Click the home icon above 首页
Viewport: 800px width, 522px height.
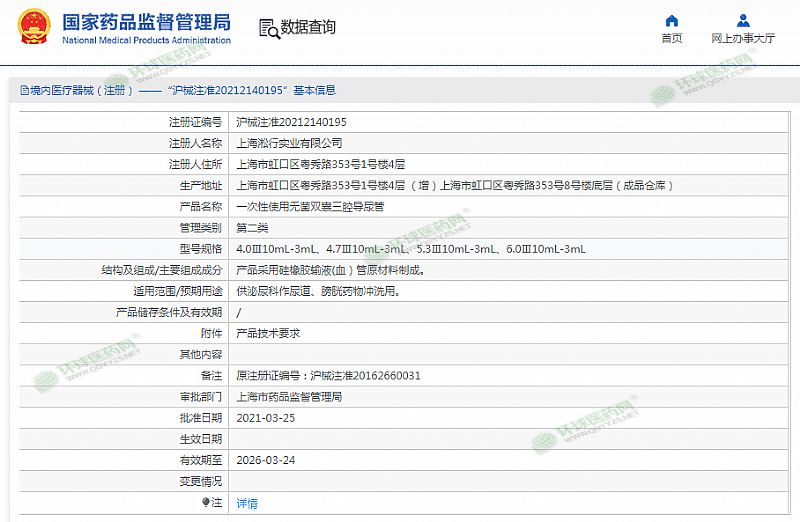[672, 20]
